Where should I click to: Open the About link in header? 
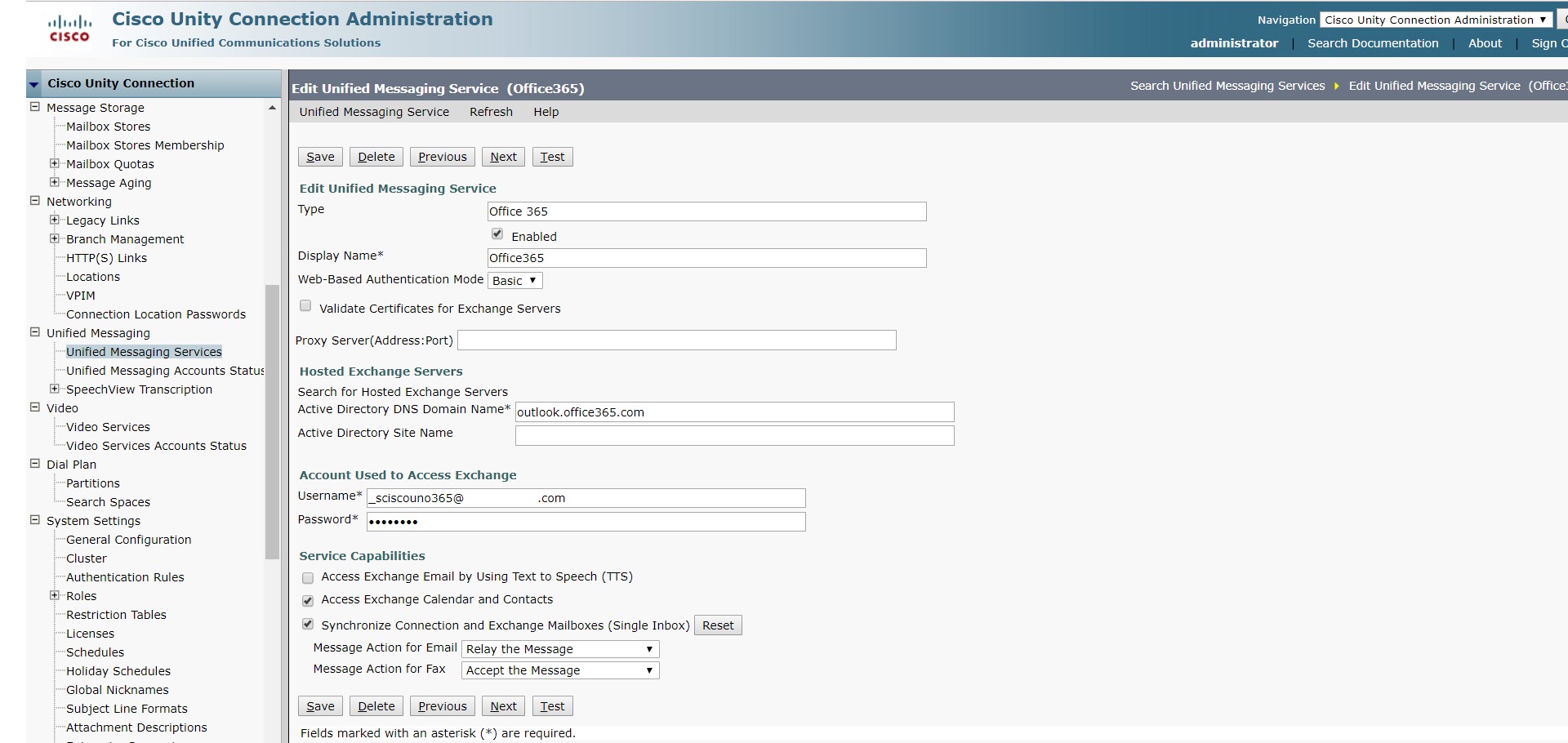[1485, 43]
